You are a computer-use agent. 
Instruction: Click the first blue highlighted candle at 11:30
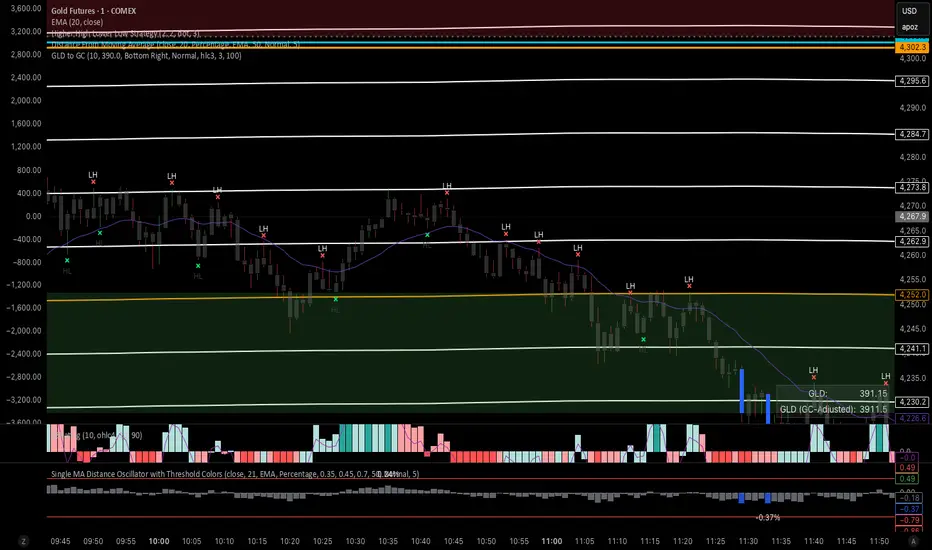pyautogui.click(x=742, y=391)
